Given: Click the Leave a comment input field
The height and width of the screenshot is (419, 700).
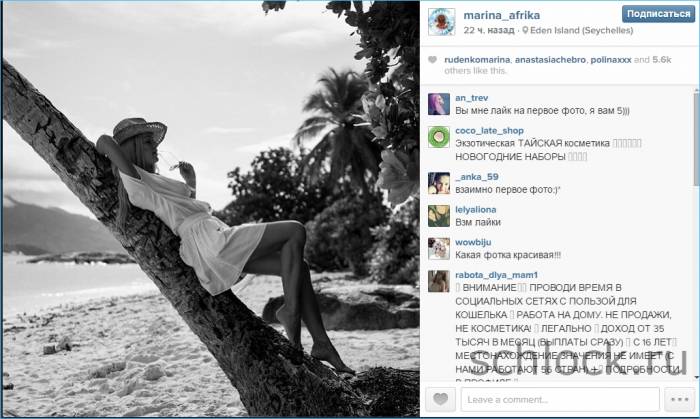Looking at the screenshot, I should tap(560, 399).
